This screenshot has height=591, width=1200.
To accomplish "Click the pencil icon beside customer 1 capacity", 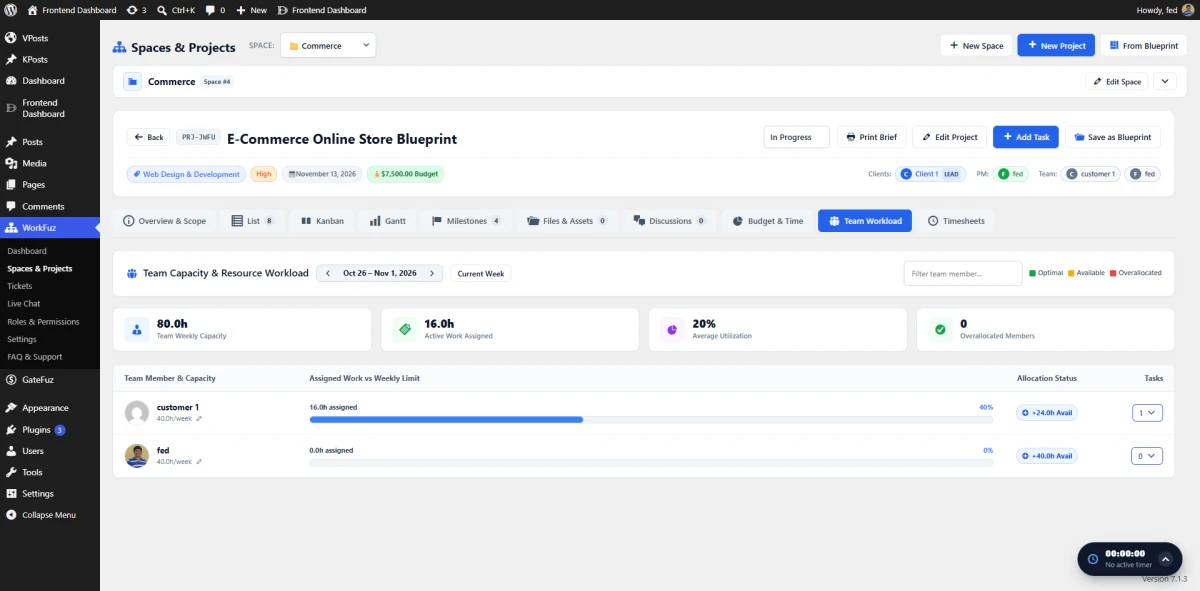I will pos(199,419).
